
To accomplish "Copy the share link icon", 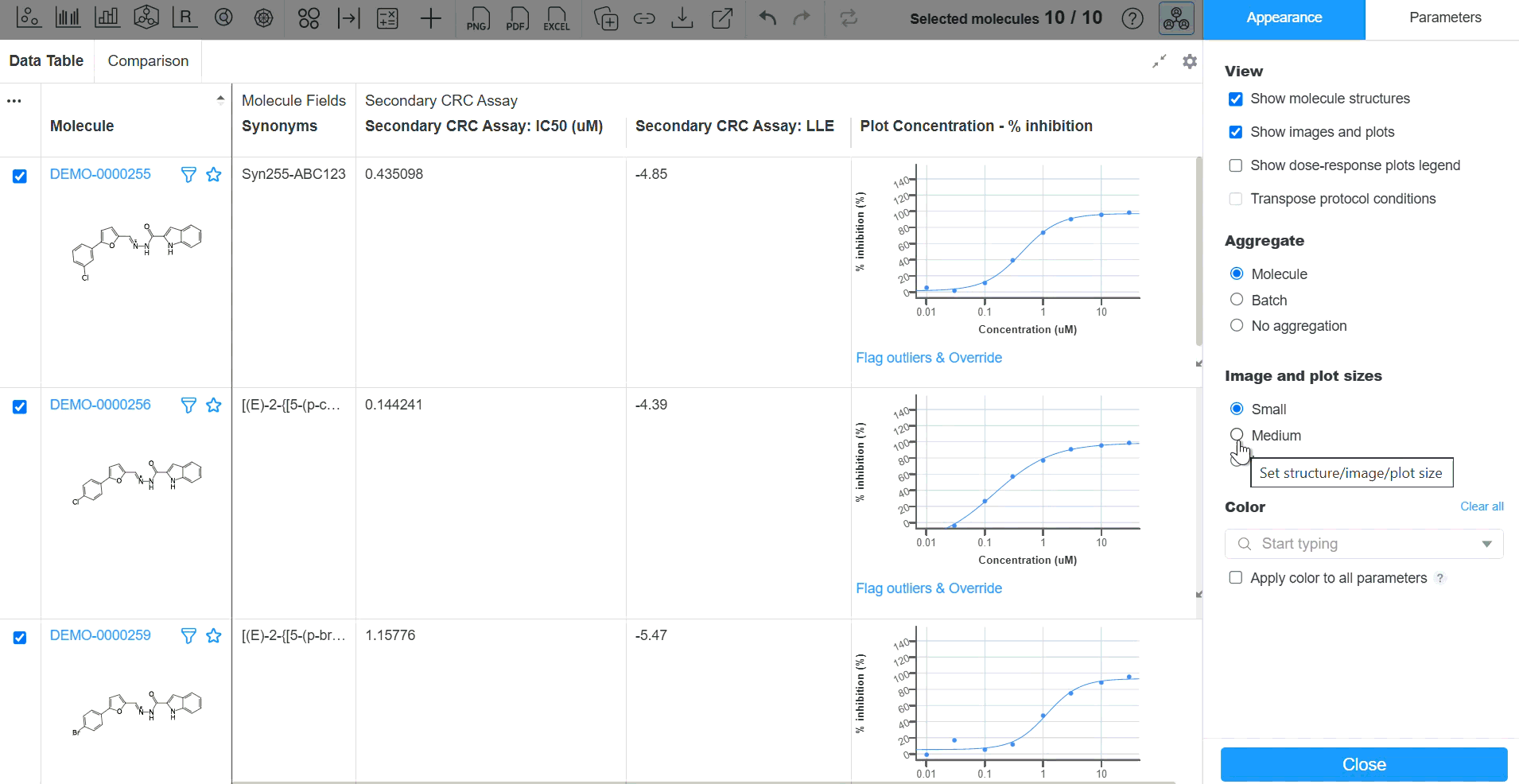I will point(644,18).
